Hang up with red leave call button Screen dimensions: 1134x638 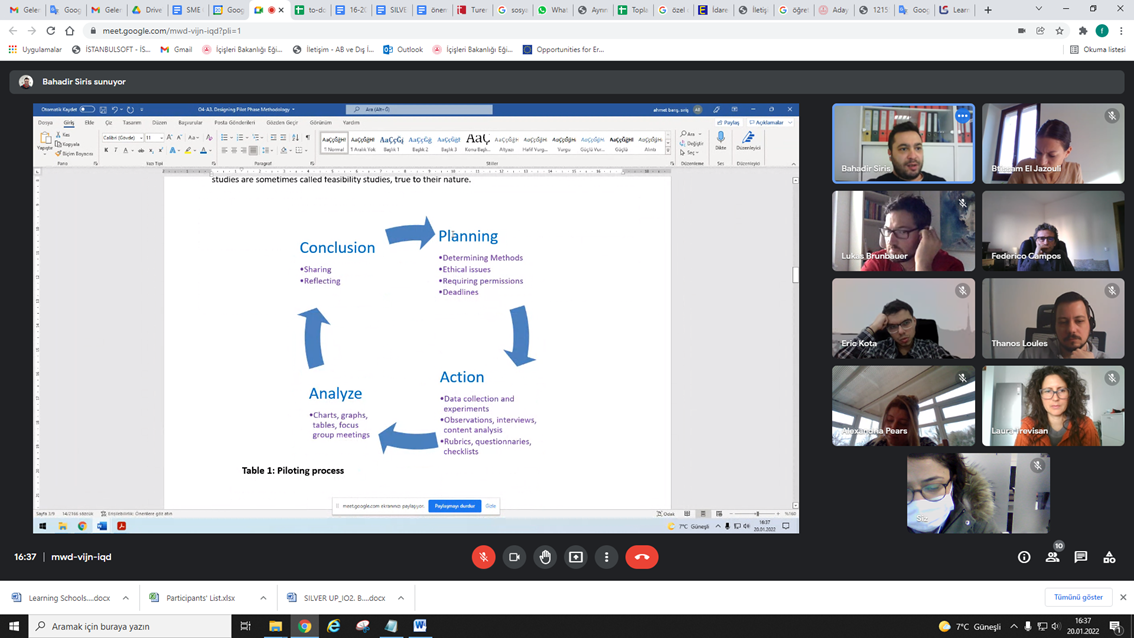point(642,557)
